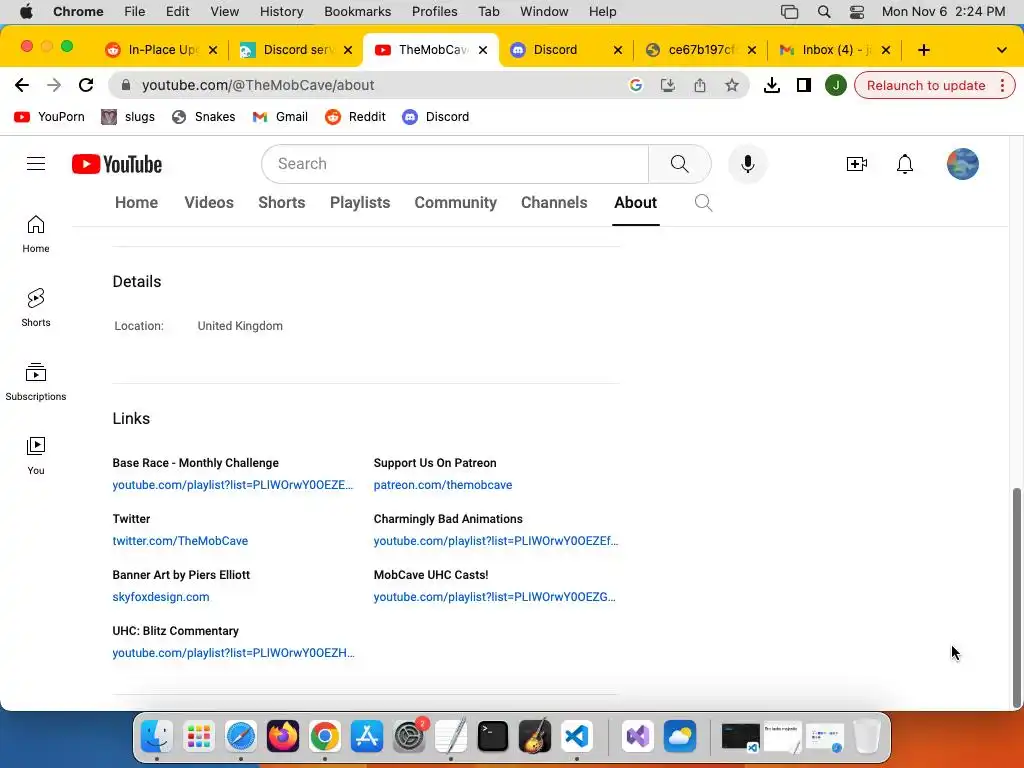
Task: Click the United Kingdom location text
Action: click(x=240, y=326)
